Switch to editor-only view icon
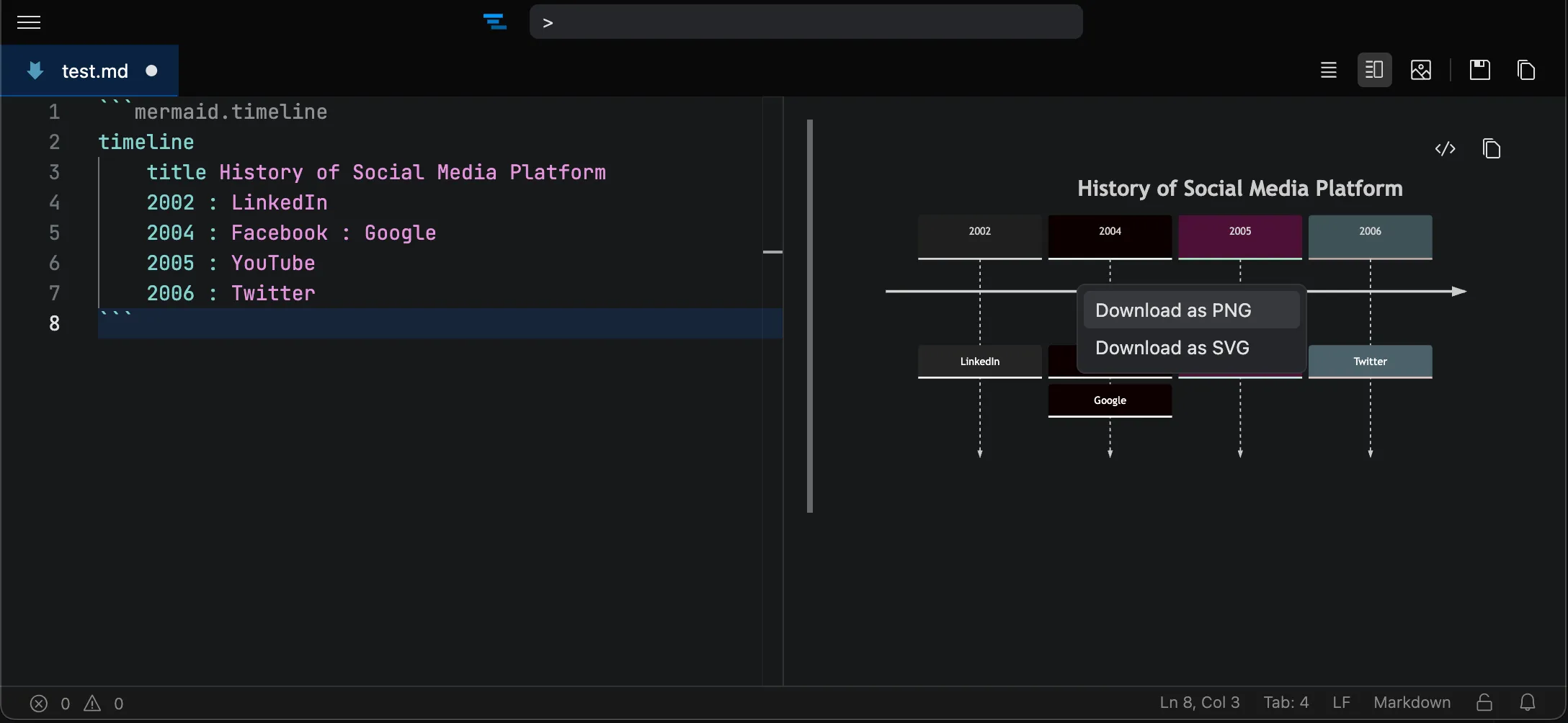 1328,70
